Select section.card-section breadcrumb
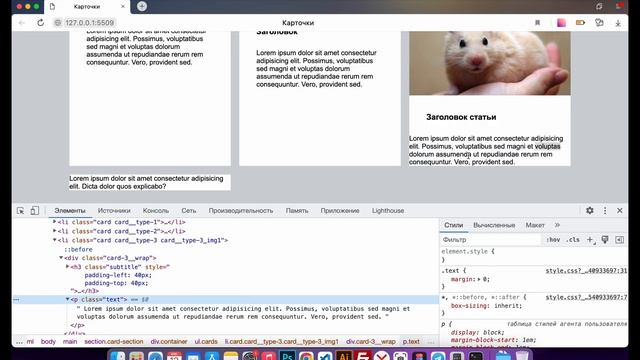The image size is (640, 360). click(x=113, y=341)
